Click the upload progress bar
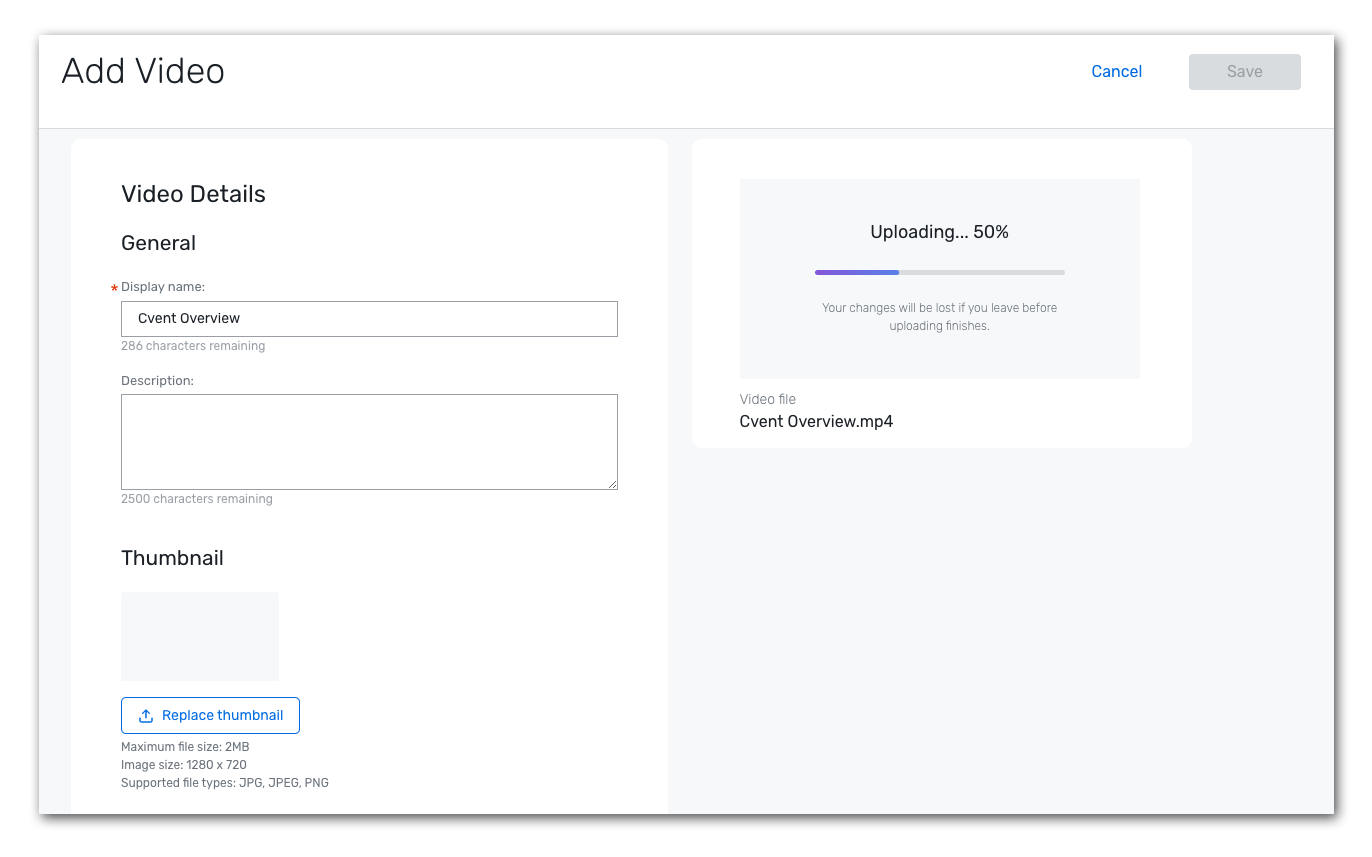1372x857 pixels. [939, 272]
